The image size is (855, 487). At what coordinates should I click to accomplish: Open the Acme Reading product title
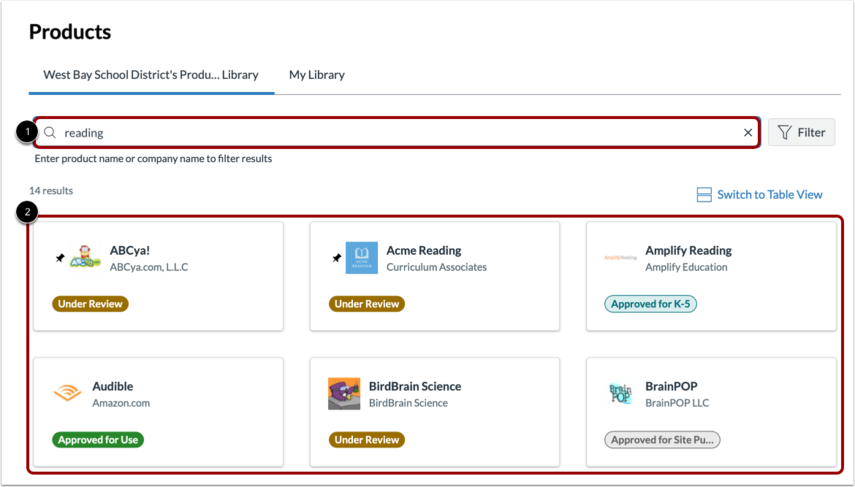click(x=424, y=250)
